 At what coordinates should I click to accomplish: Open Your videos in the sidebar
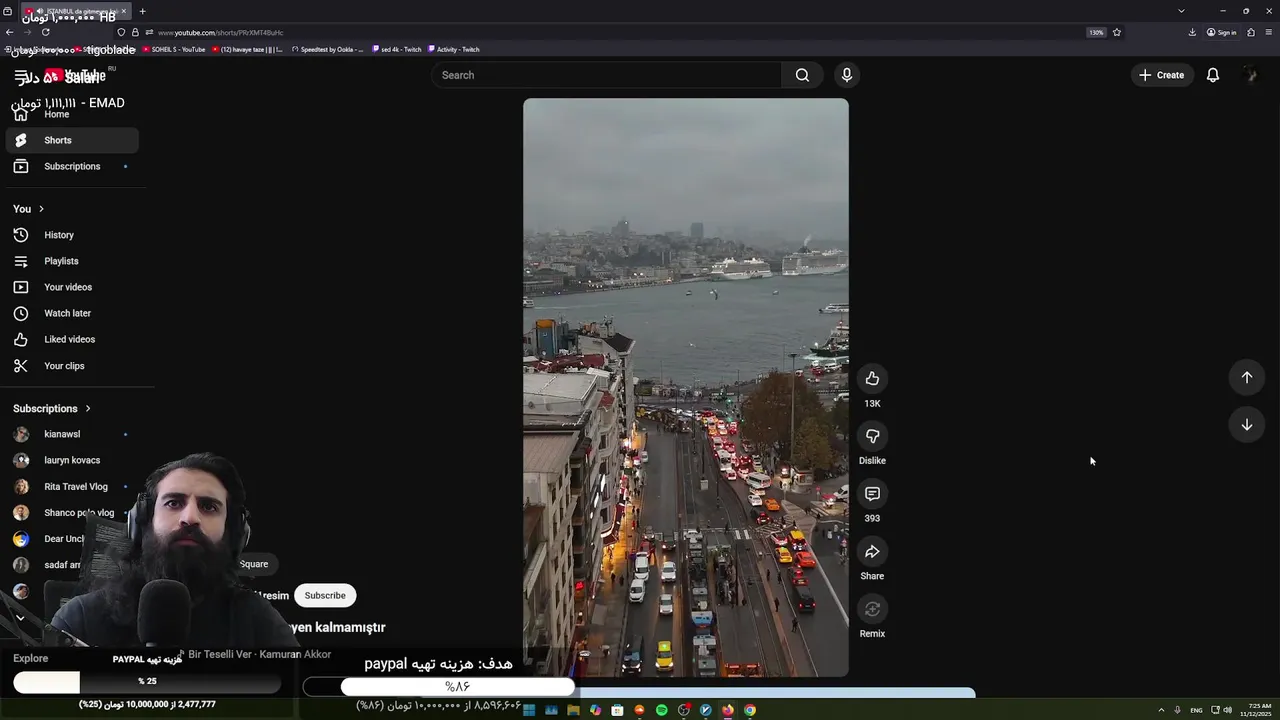click(72, 287)
